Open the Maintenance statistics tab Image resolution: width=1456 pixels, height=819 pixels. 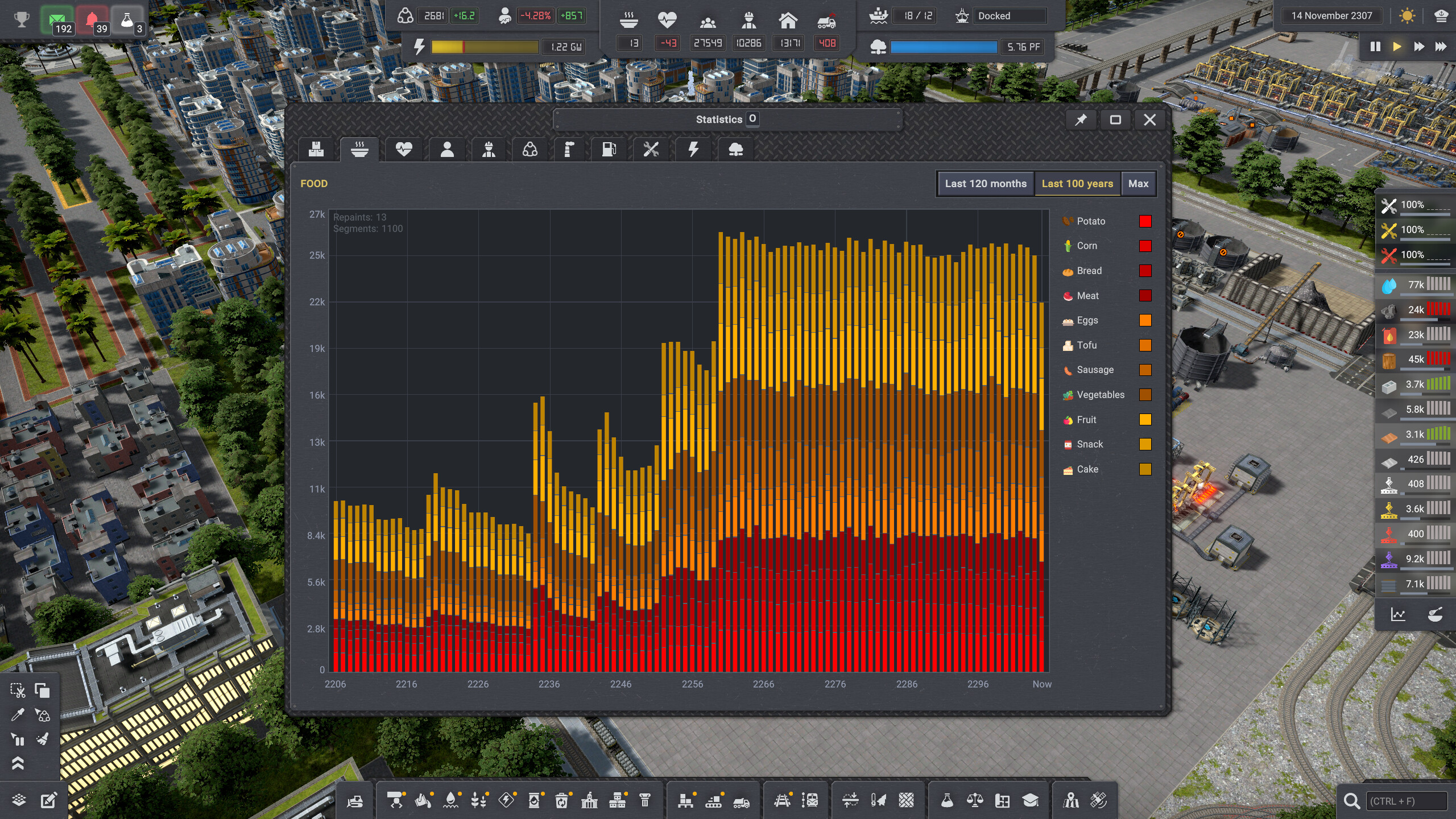pyautogui.click(x=651, y=150)
